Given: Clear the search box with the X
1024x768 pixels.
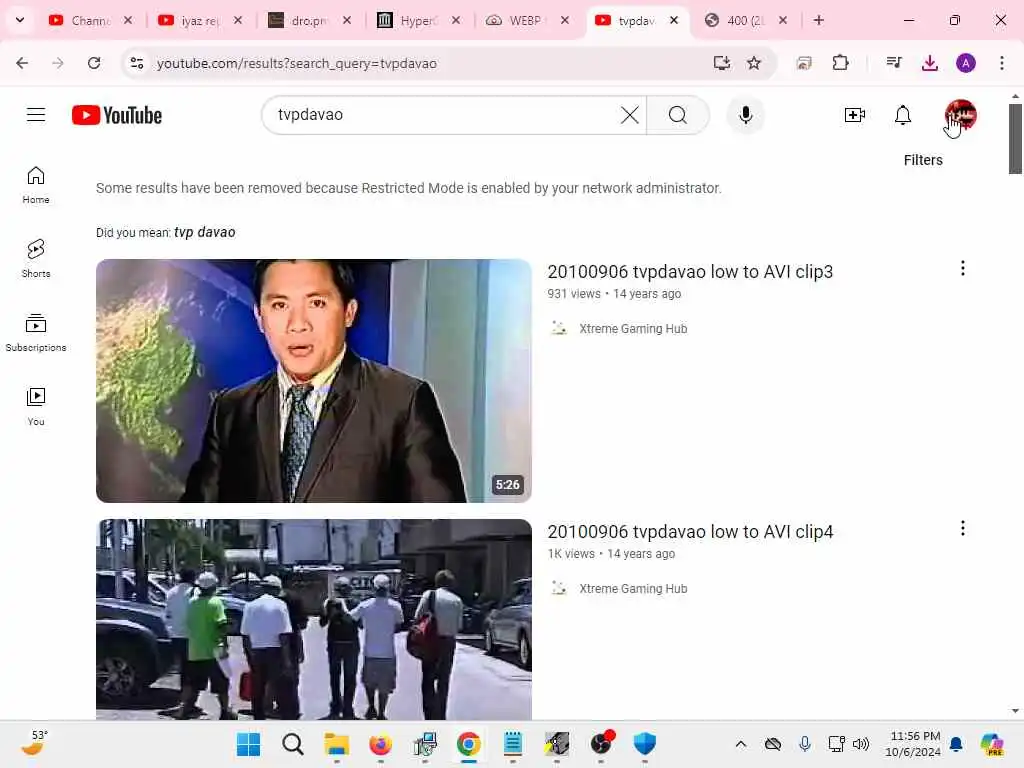Looking at the screenshot, I should (630, 115).
